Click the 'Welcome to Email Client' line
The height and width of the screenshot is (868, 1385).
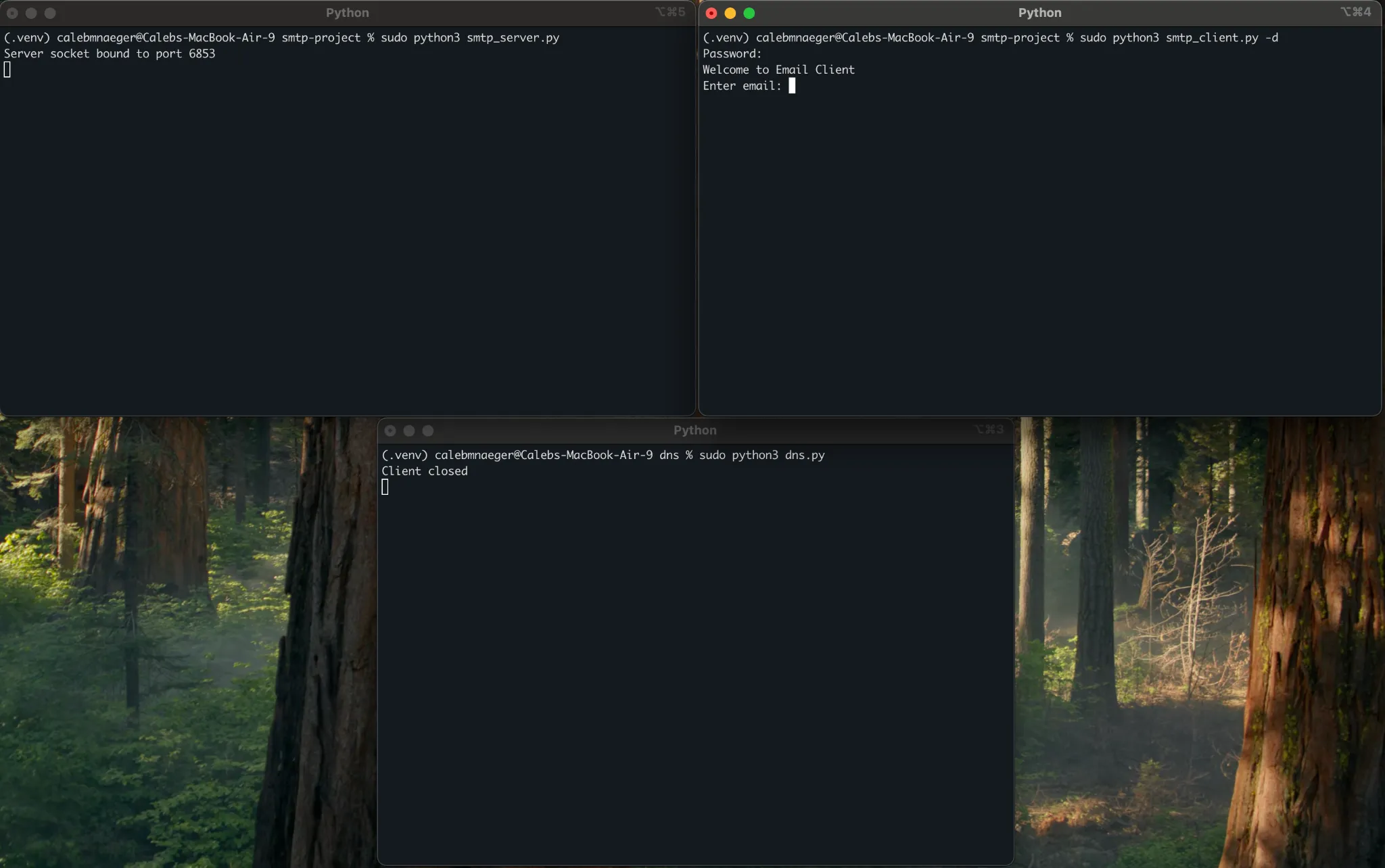(x=778, y=70)
